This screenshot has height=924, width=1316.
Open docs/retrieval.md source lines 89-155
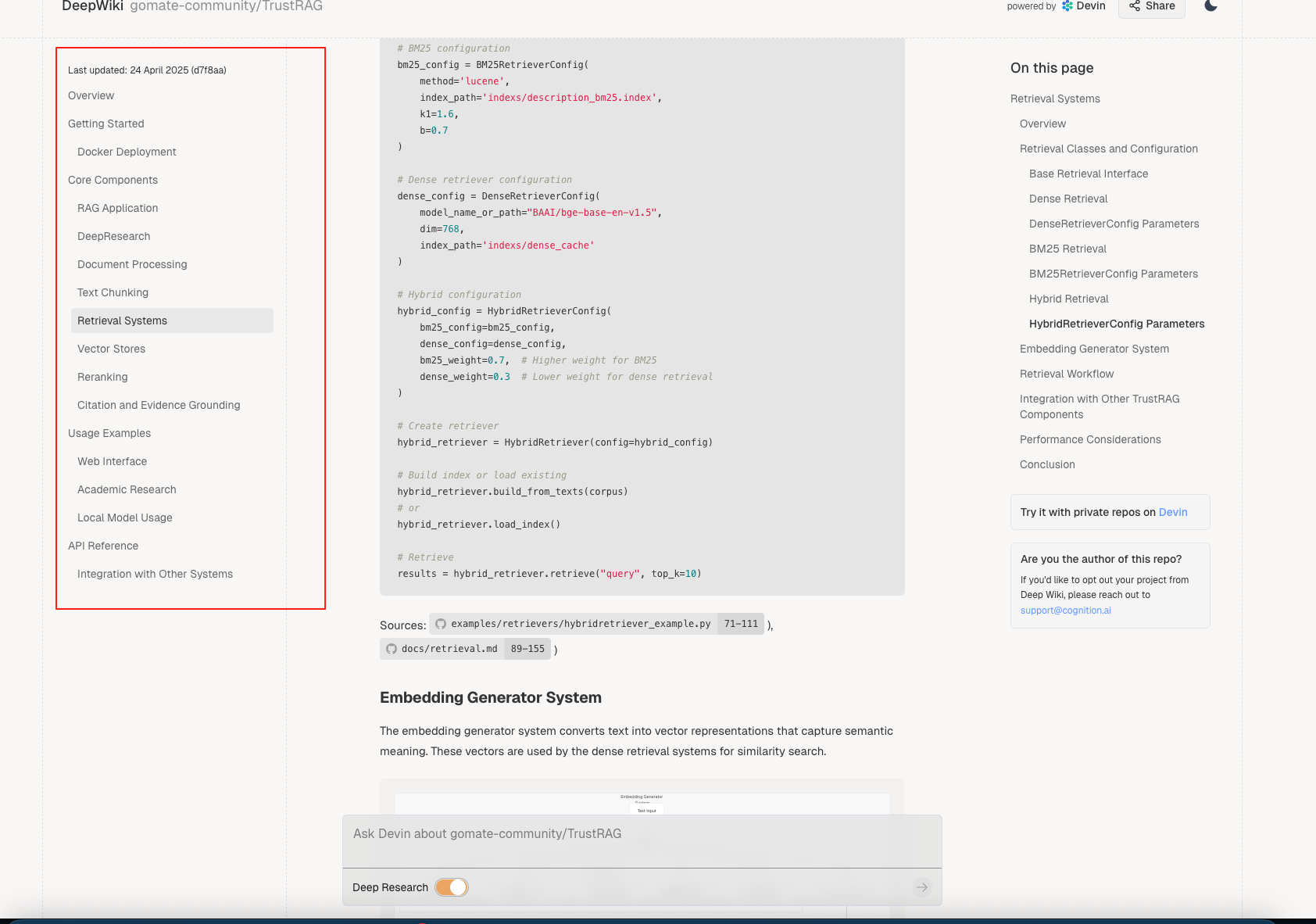click(465, 649)
